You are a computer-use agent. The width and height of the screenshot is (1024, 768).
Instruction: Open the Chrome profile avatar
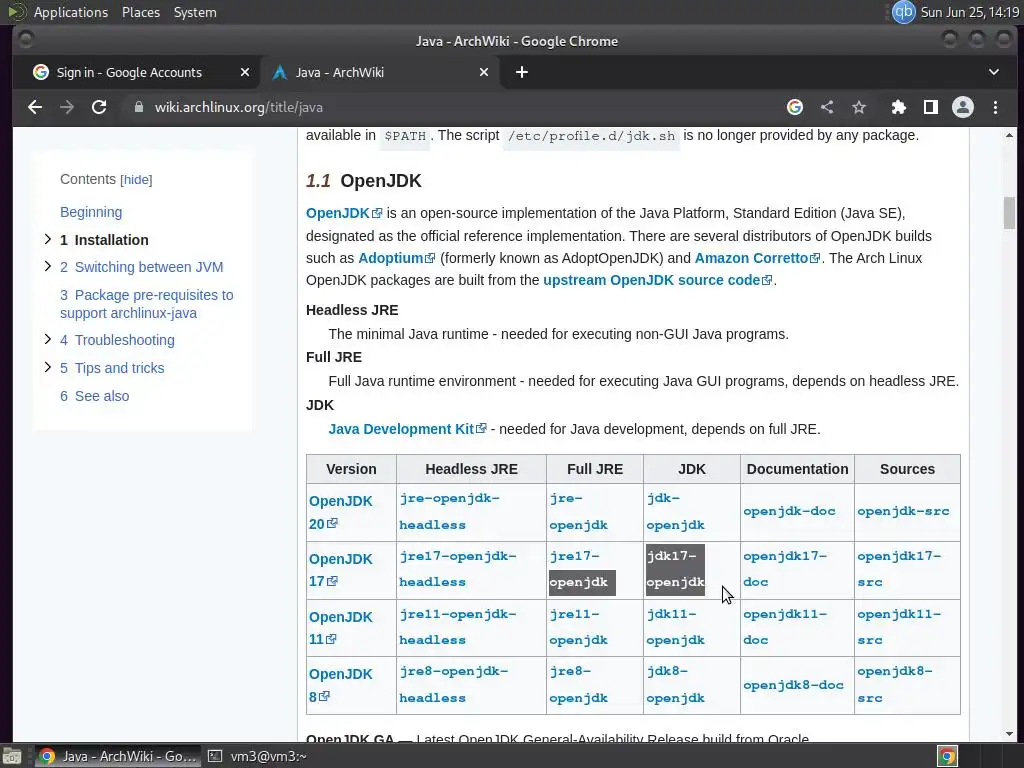963,107
